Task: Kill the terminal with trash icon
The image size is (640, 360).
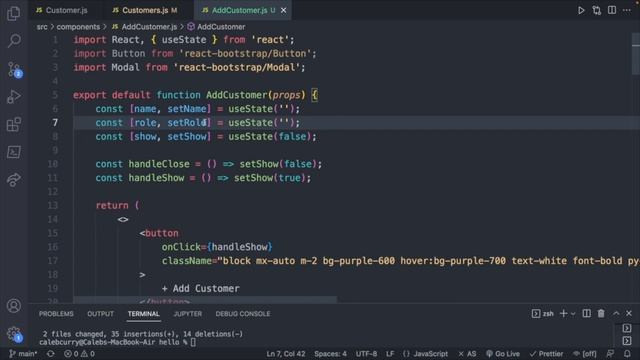Action: [601, 313]
